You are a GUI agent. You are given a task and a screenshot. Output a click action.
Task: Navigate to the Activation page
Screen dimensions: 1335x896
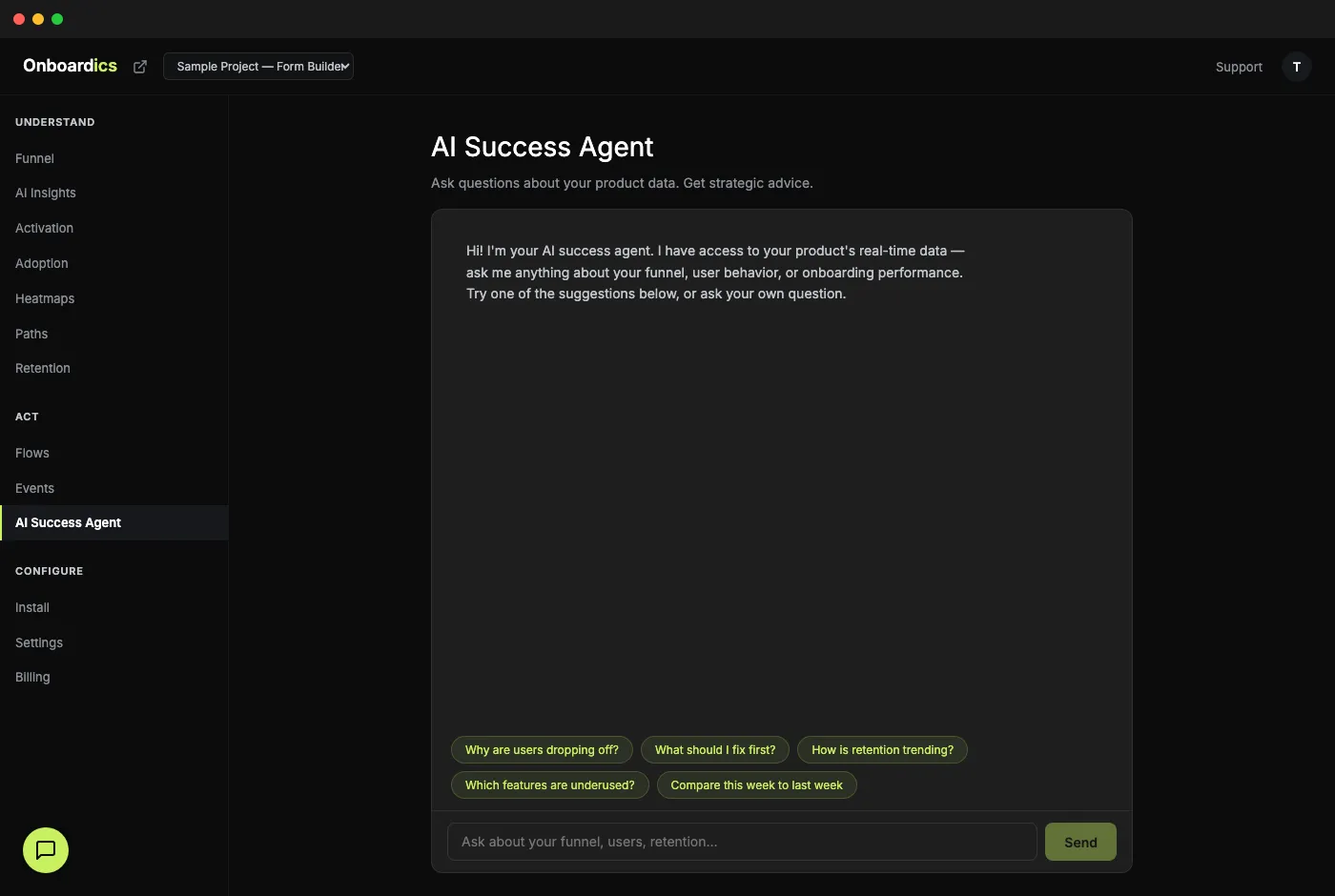(x=44, y=228)
